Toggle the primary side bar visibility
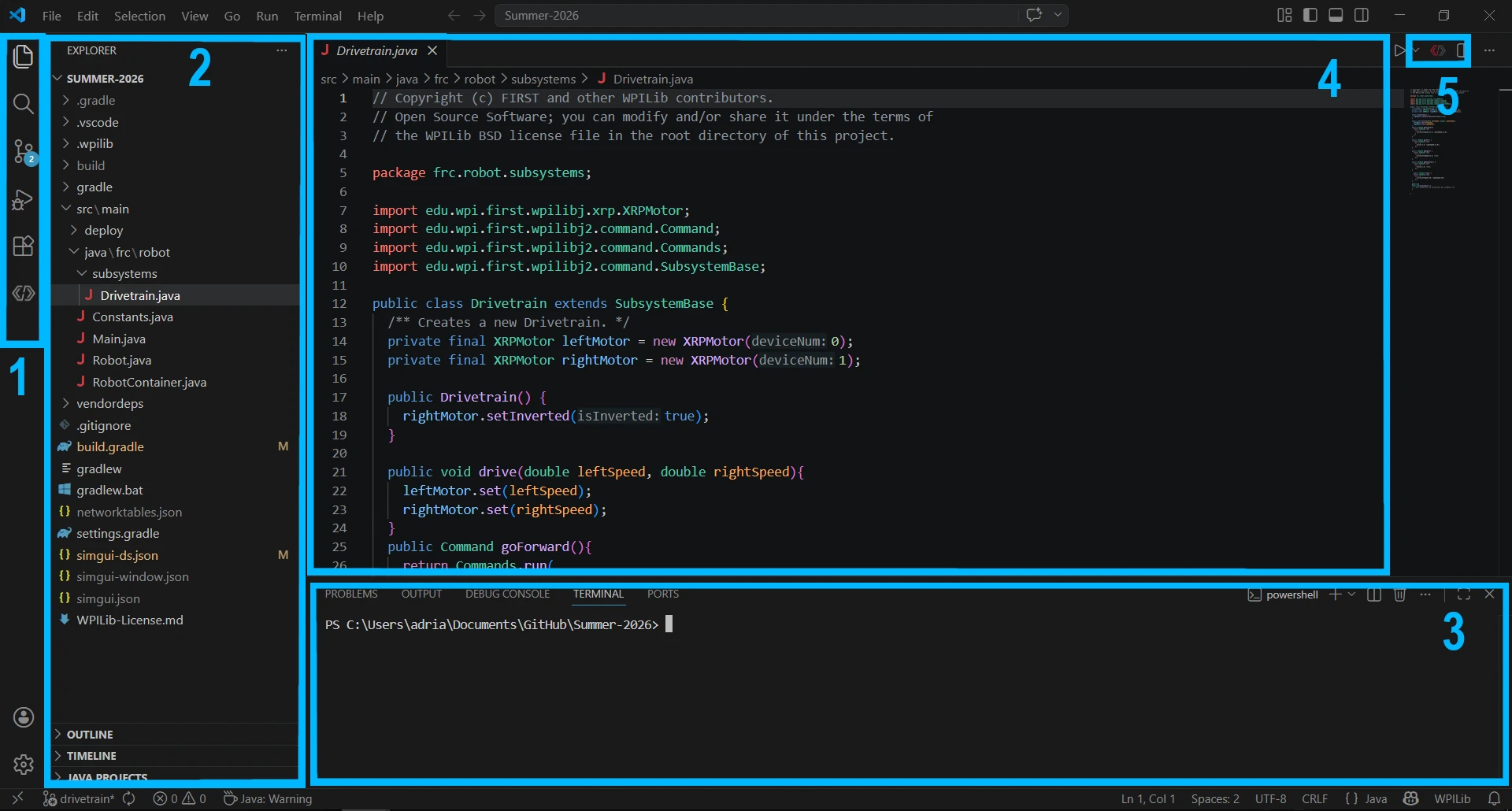Image resolution: width=1512 pixels, height=811 pixels. [1310, 15]
